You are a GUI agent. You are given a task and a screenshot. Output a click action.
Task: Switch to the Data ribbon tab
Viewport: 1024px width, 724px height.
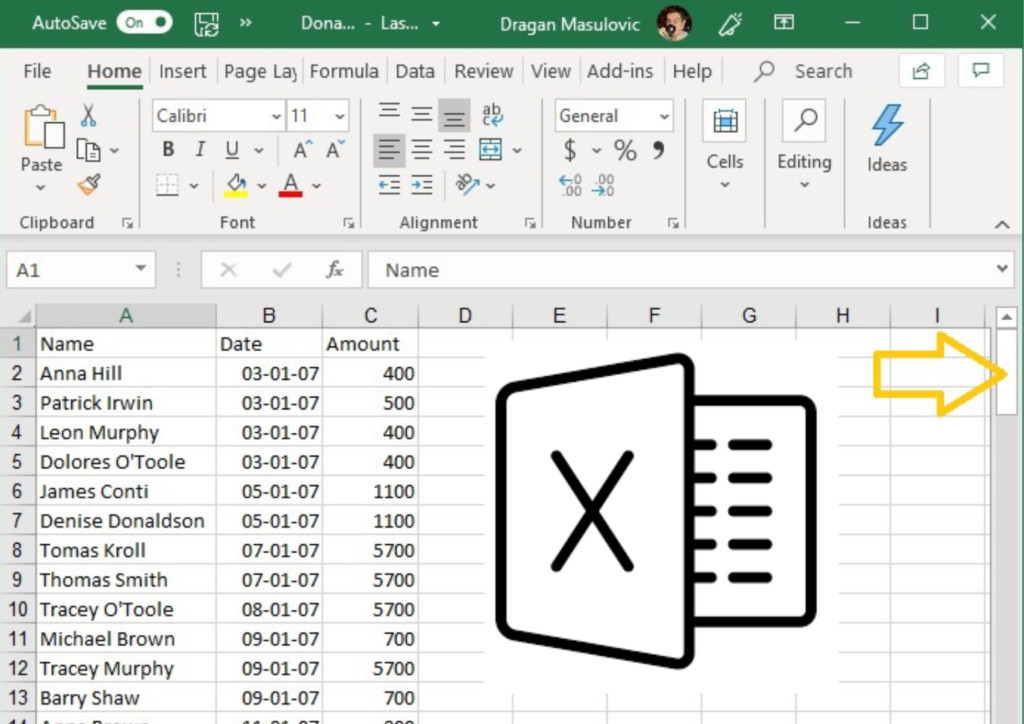(414, 71)
